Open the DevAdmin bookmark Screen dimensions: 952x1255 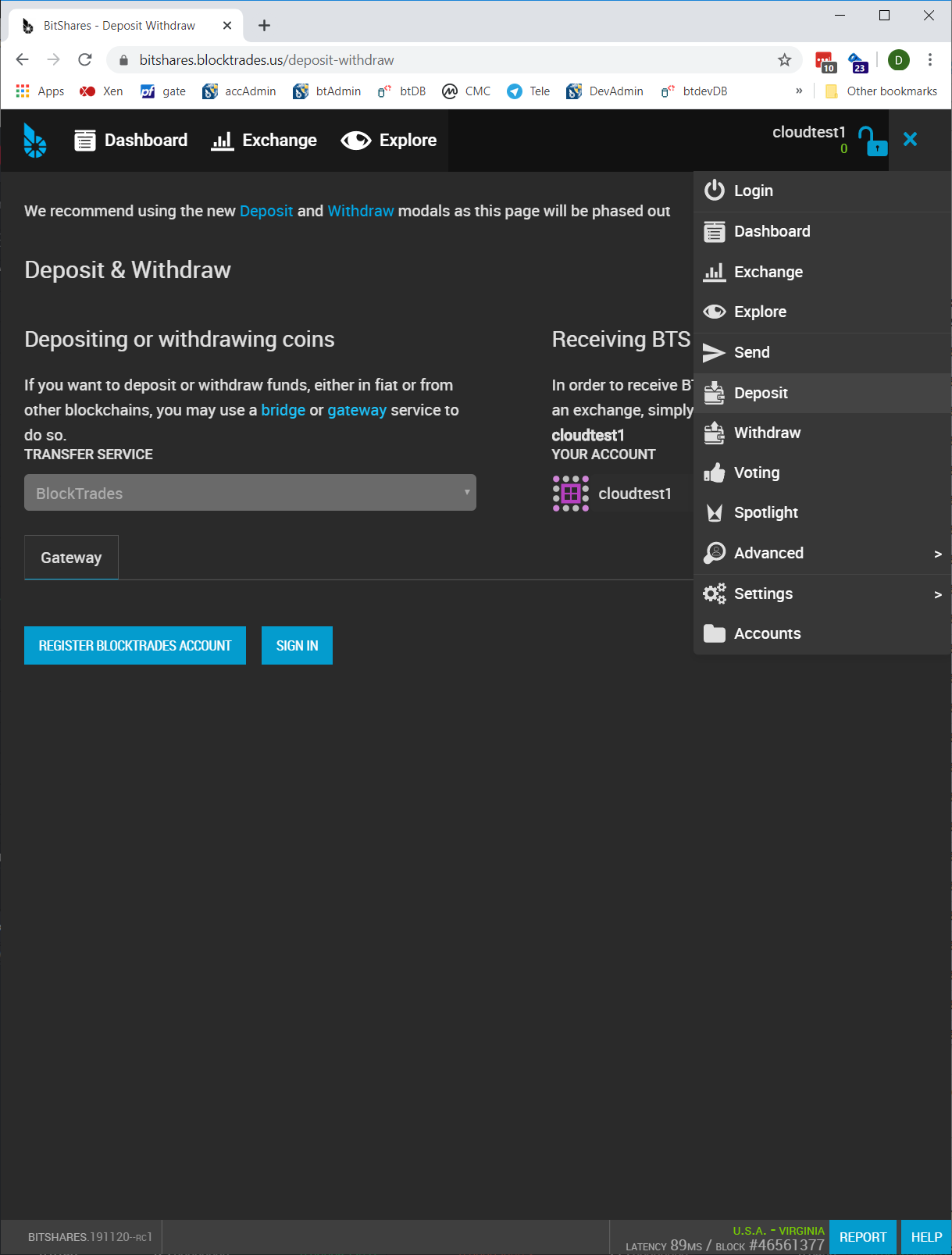(x=605, y=91)
